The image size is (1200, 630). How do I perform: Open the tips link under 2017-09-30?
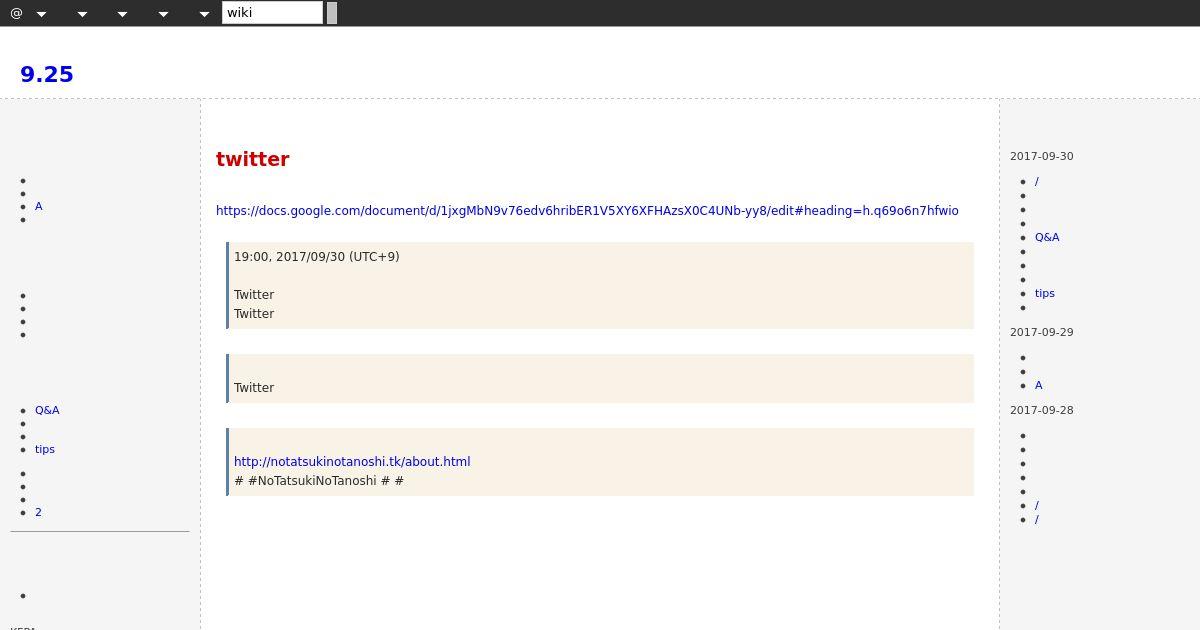point(1045,294)
